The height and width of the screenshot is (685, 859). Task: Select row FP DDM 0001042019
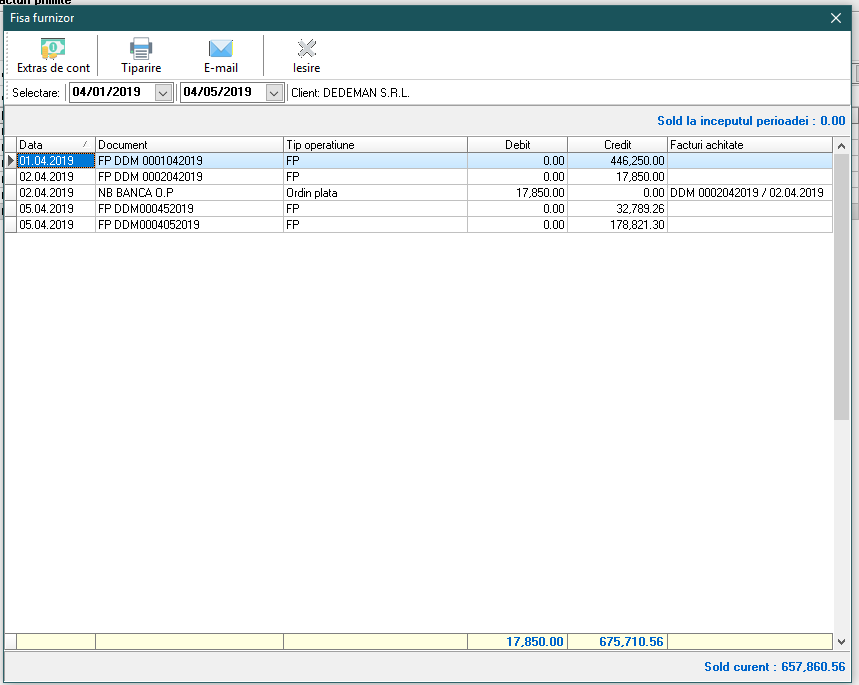click(150, 160)
